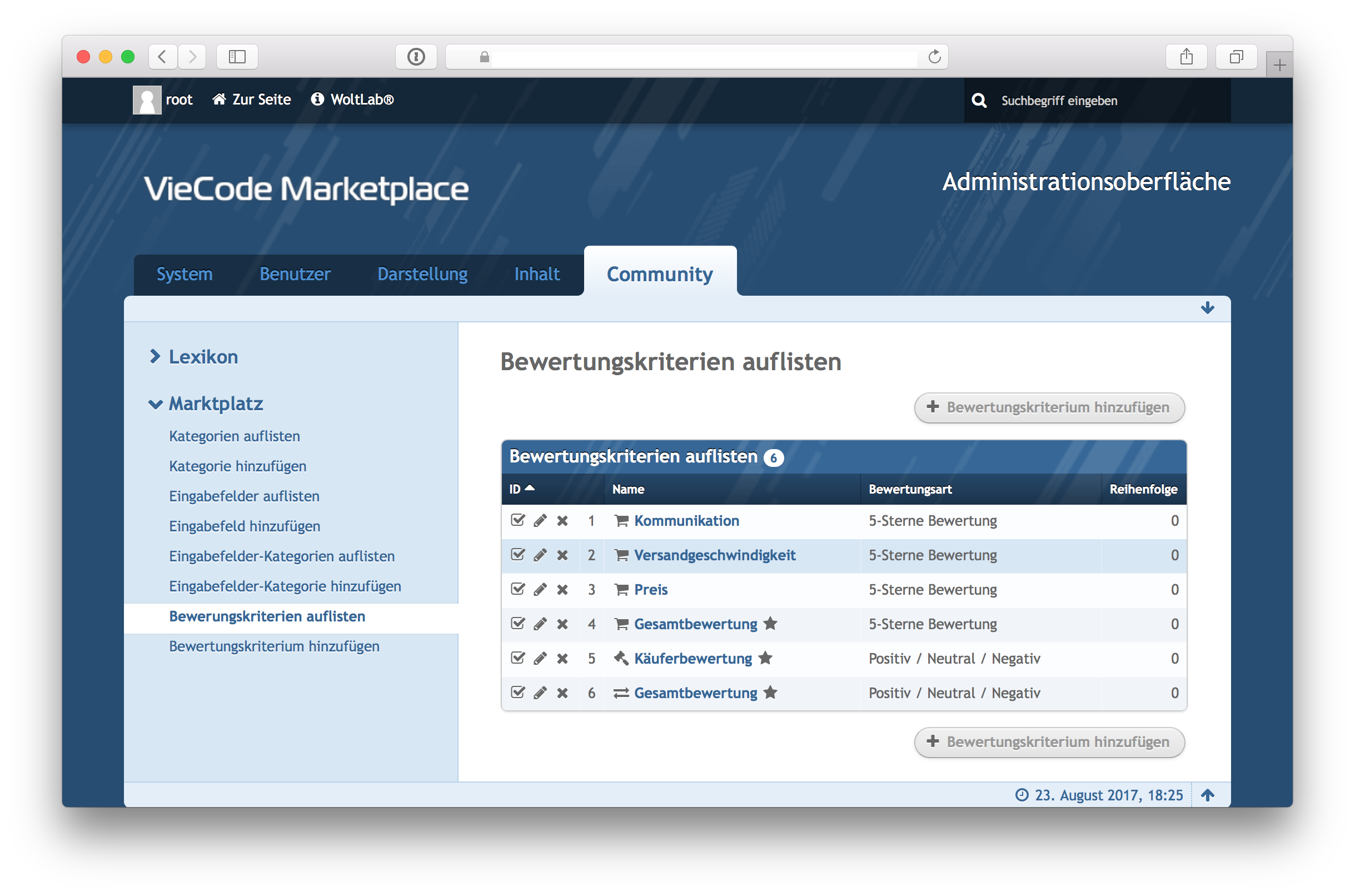
Task: Delete the Preis criterion with X icon
Action: point(562,590)
